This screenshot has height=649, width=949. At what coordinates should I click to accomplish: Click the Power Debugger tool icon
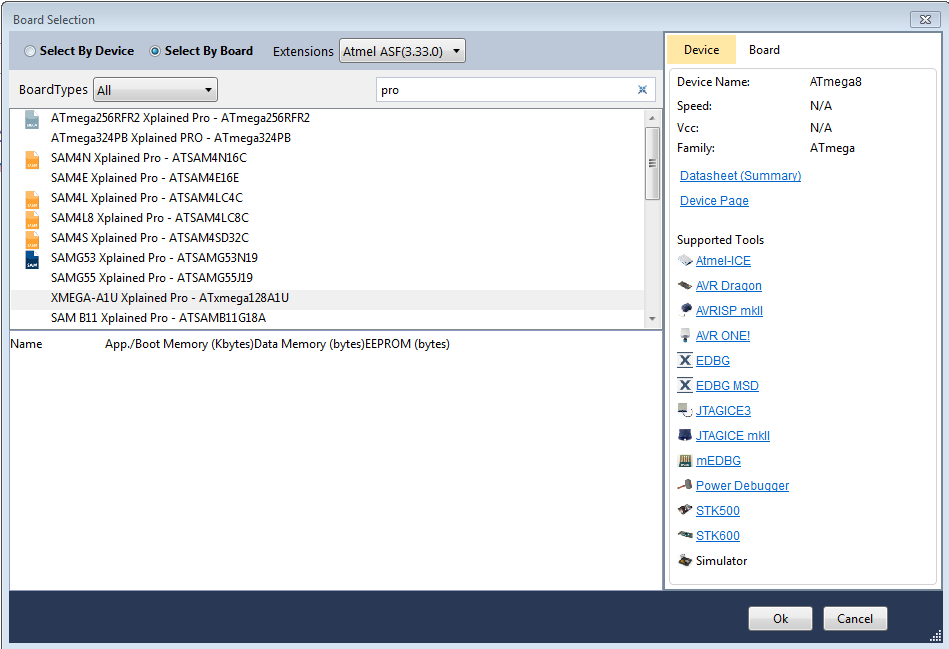point(685,486)
